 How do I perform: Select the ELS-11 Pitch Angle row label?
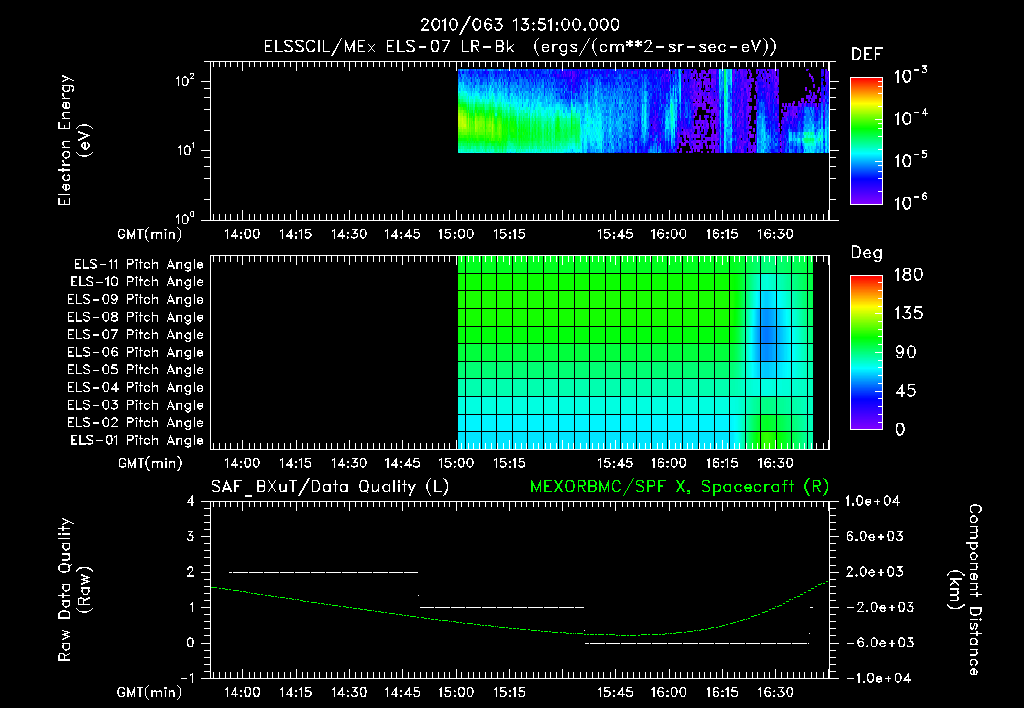138,265
